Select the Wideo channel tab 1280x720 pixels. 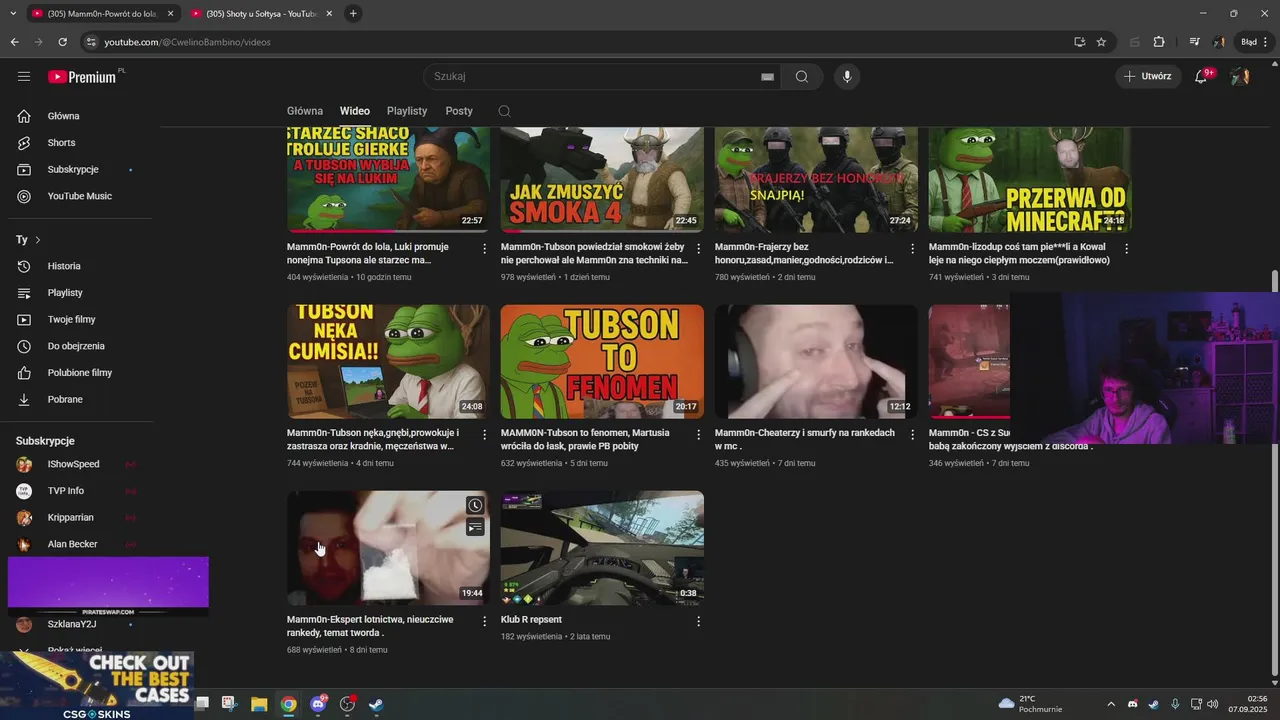[355, 111]
